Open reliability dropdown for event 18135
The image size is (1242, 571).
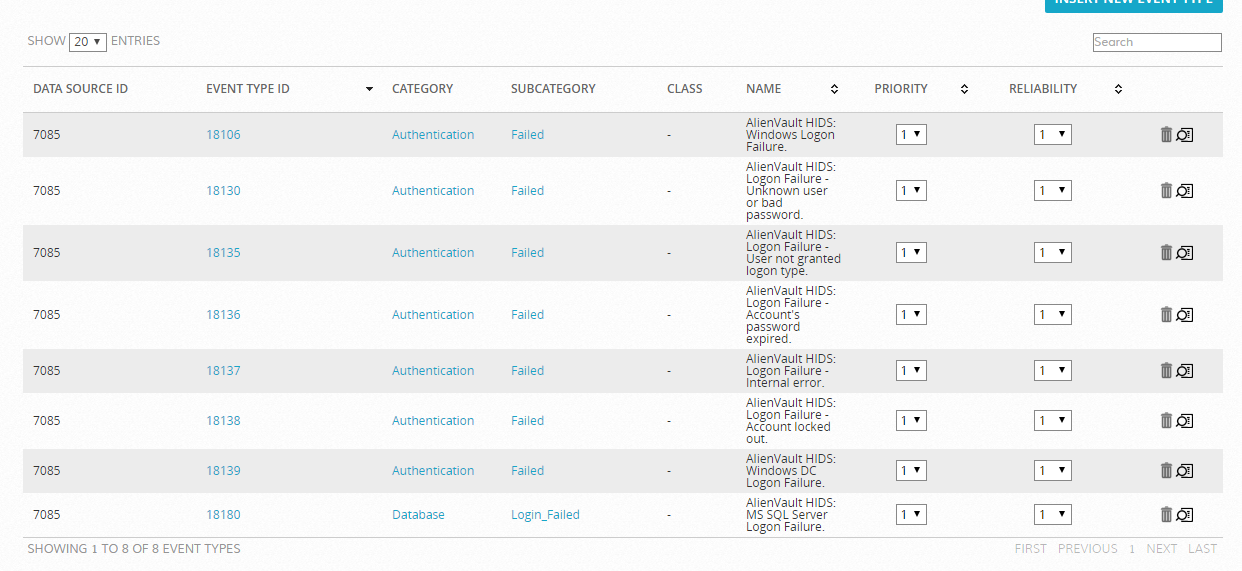[x=1053, y=252]
